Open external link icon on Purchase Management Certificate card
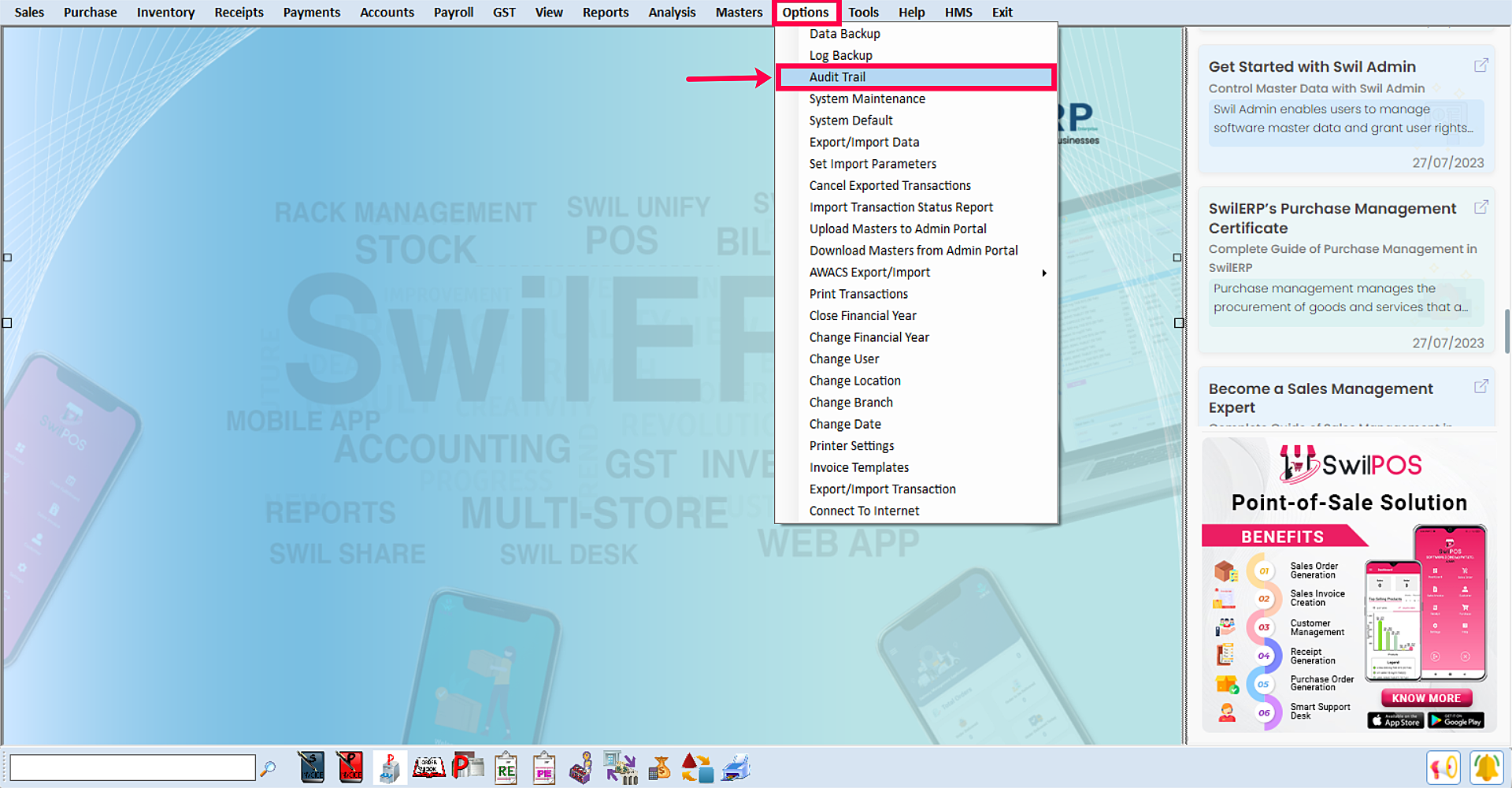This screenshot has width=1512, height=788. [x=1481, y=206]
